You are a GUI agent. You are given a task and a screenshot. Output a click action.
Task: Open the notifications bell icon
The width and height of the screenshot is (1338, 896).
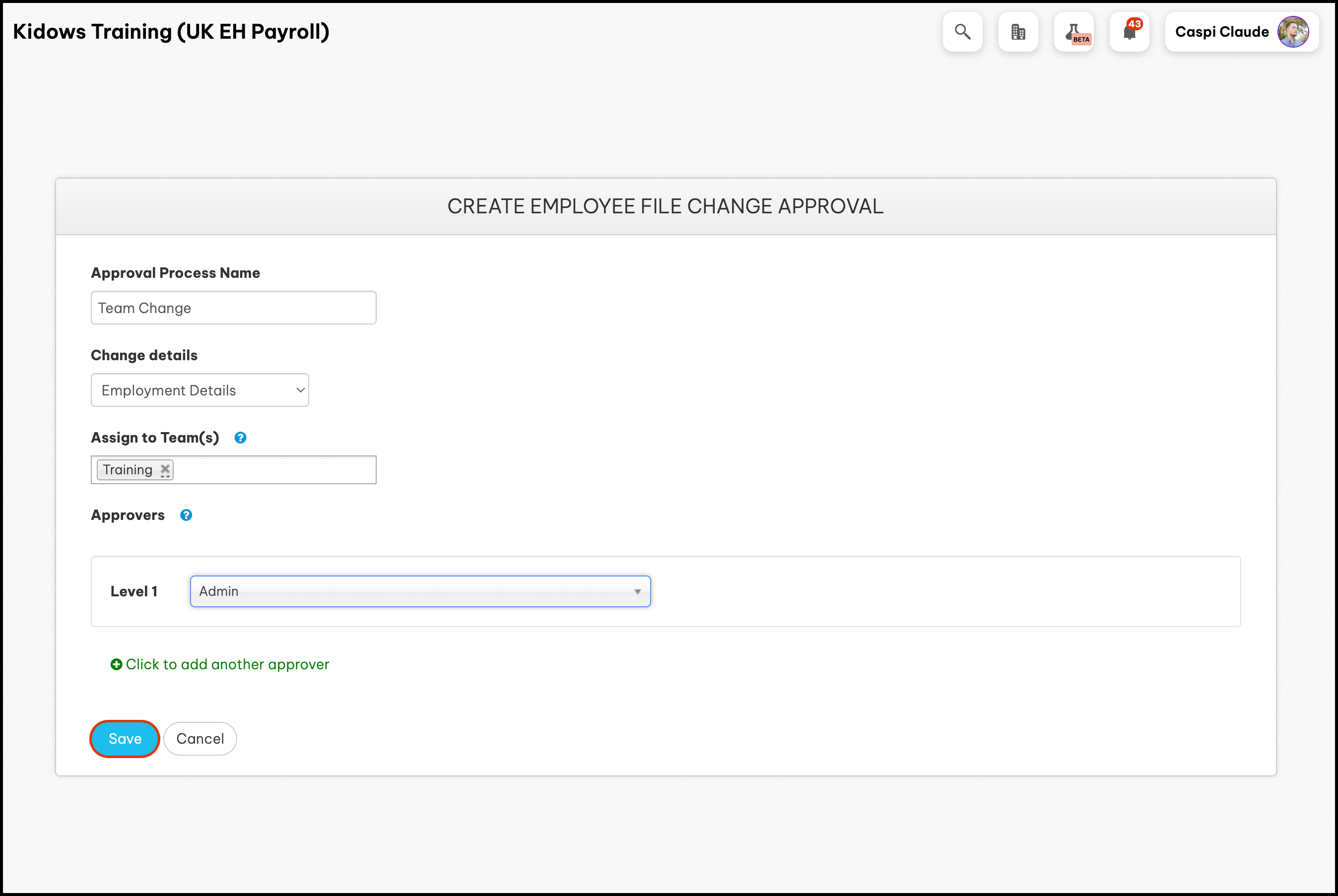[1129, 33]
